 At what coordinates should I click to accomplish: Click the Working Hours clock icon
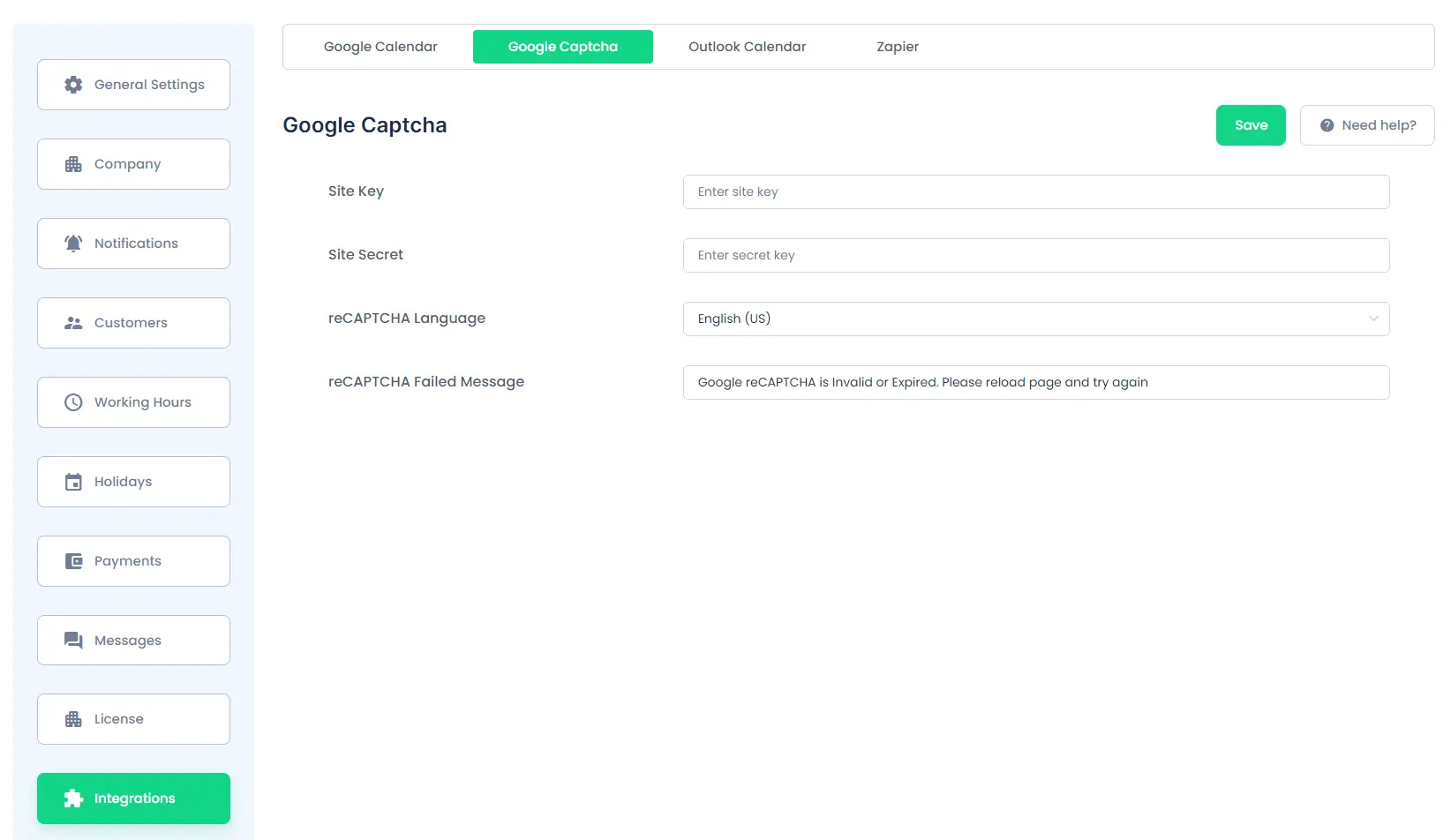[x=73, y=402]
